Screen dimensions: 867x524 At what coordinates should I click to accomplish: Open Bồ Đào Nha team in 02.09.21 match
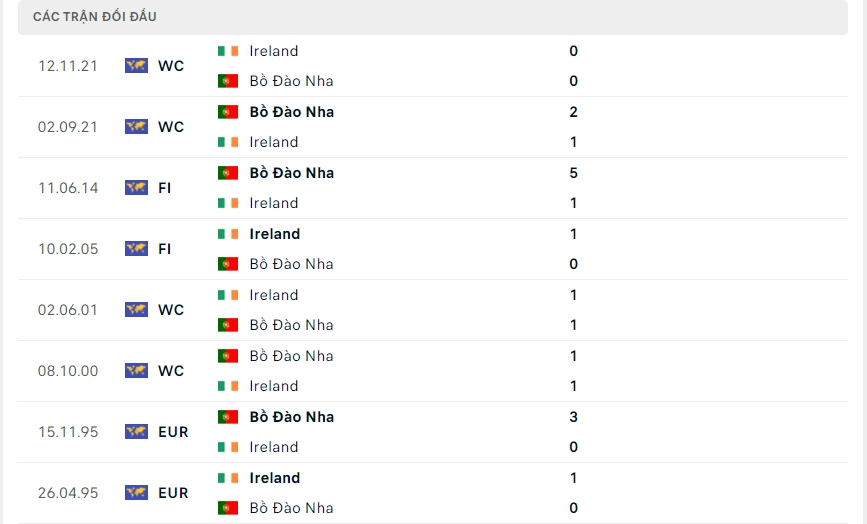coord(291,112)
